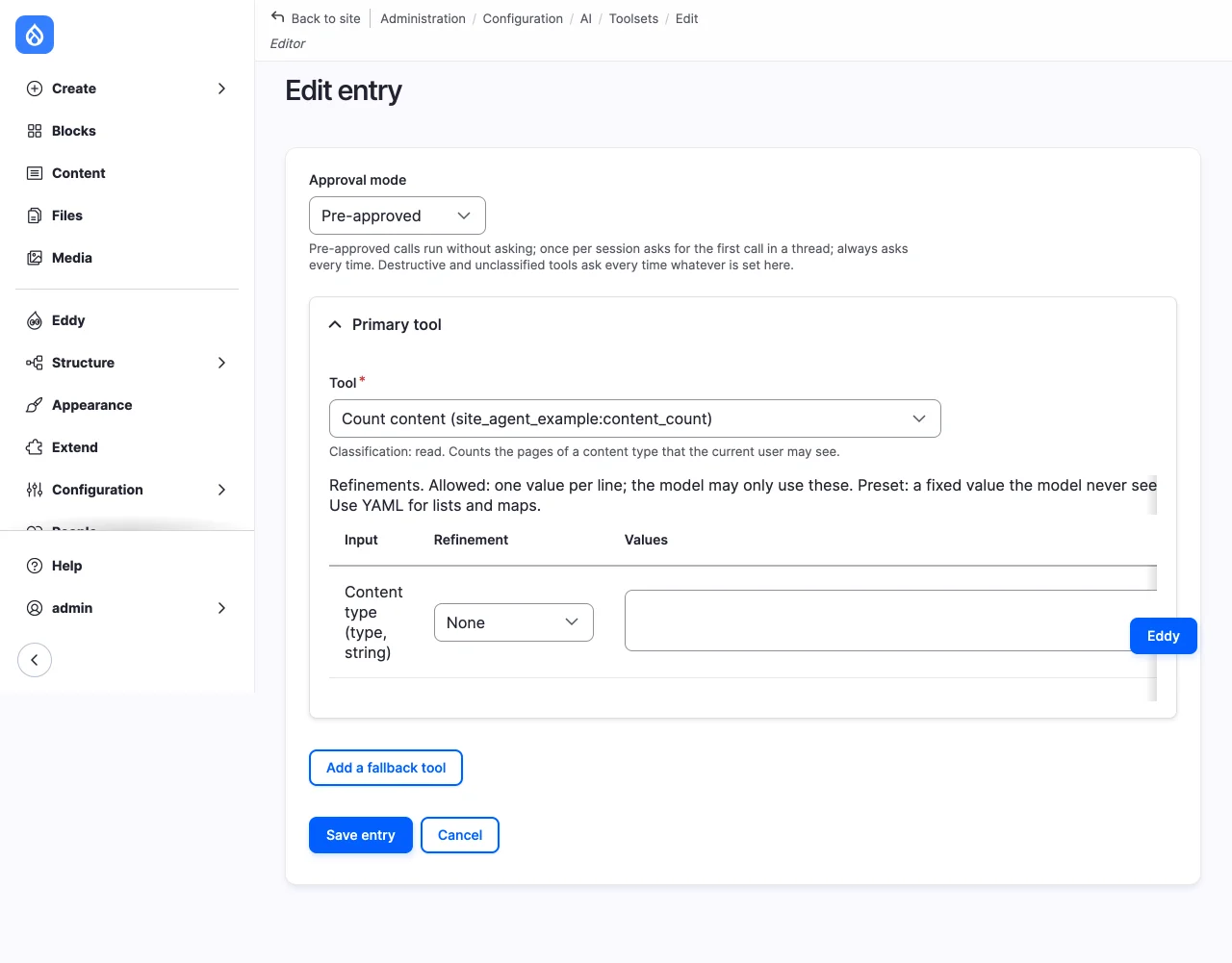The height and width of the screenshot is (963, 1232).
Task: Open the Configuration breadcrumb link
Action: (523, 18)
